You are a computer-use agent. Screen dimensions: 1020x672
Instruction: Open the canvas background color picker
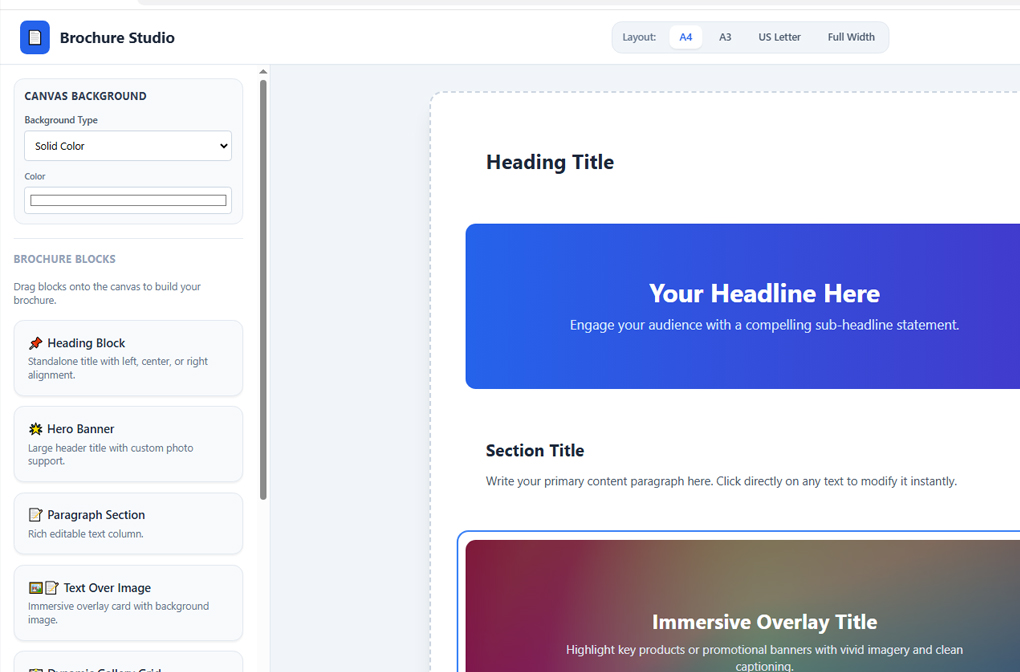pos(128,200)
